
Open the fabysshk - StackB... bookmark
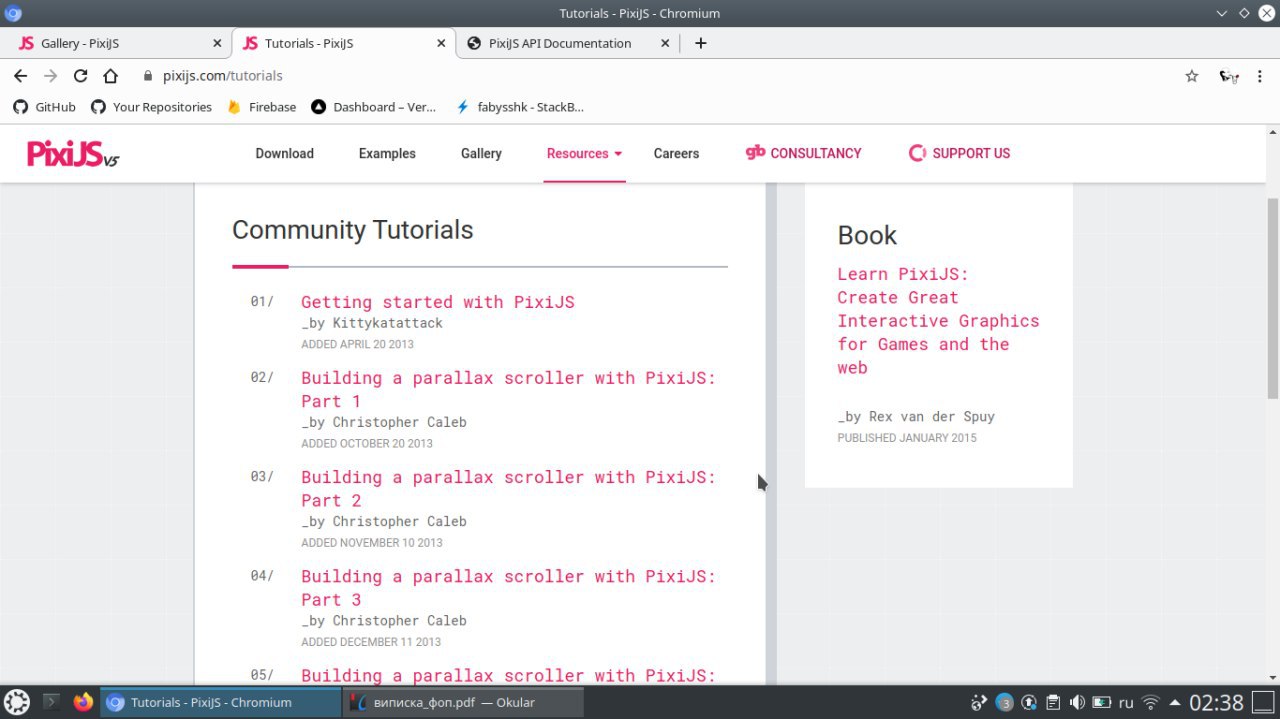[519, 107]
